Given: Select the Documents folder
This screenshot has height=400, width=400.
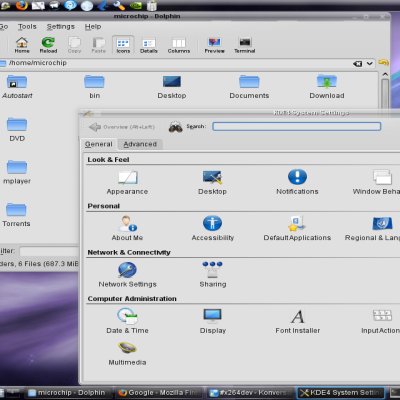Looking at the screenshot, I should (x=249, y=87).
